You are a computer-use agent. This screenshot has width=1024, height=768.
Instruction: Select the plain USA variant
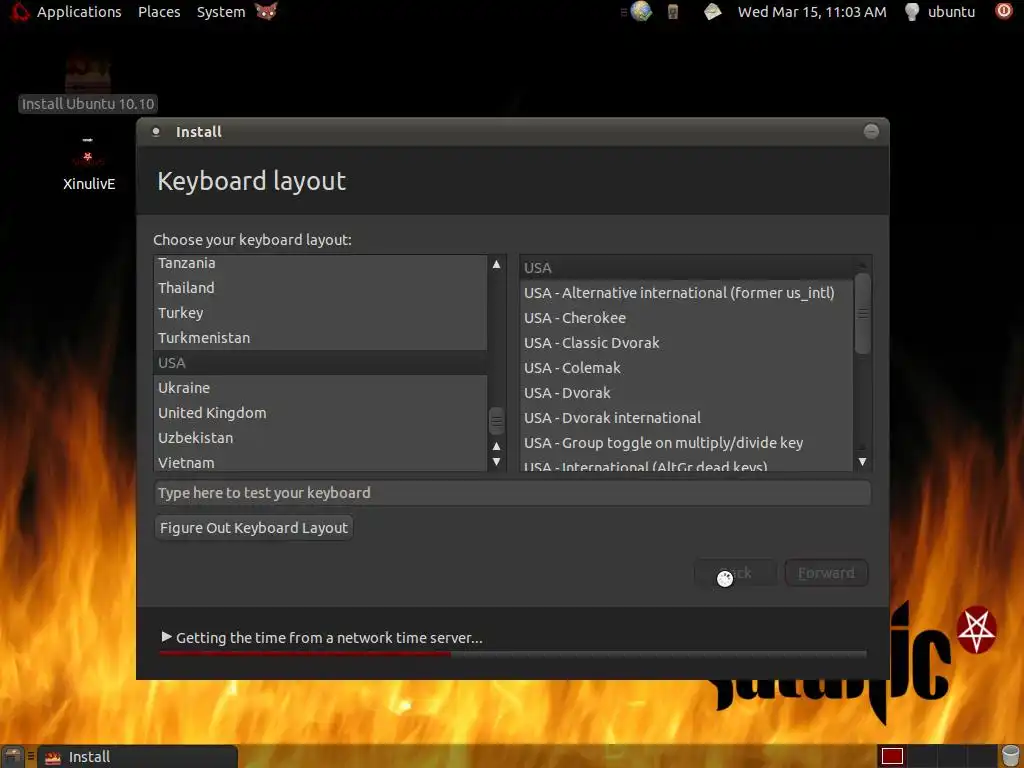686,268
